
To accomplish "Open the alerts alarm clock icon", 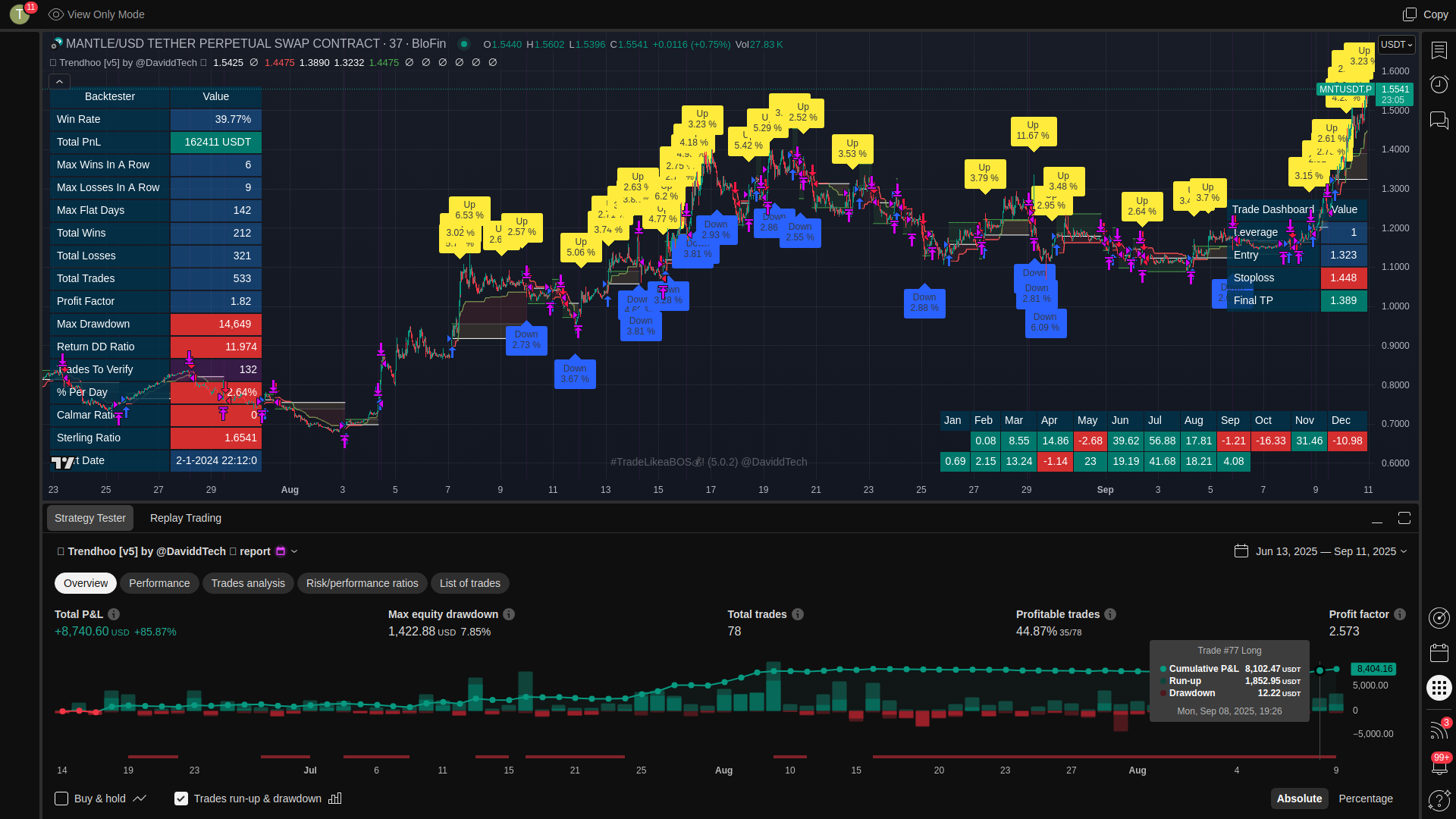I will point(1439,84).
